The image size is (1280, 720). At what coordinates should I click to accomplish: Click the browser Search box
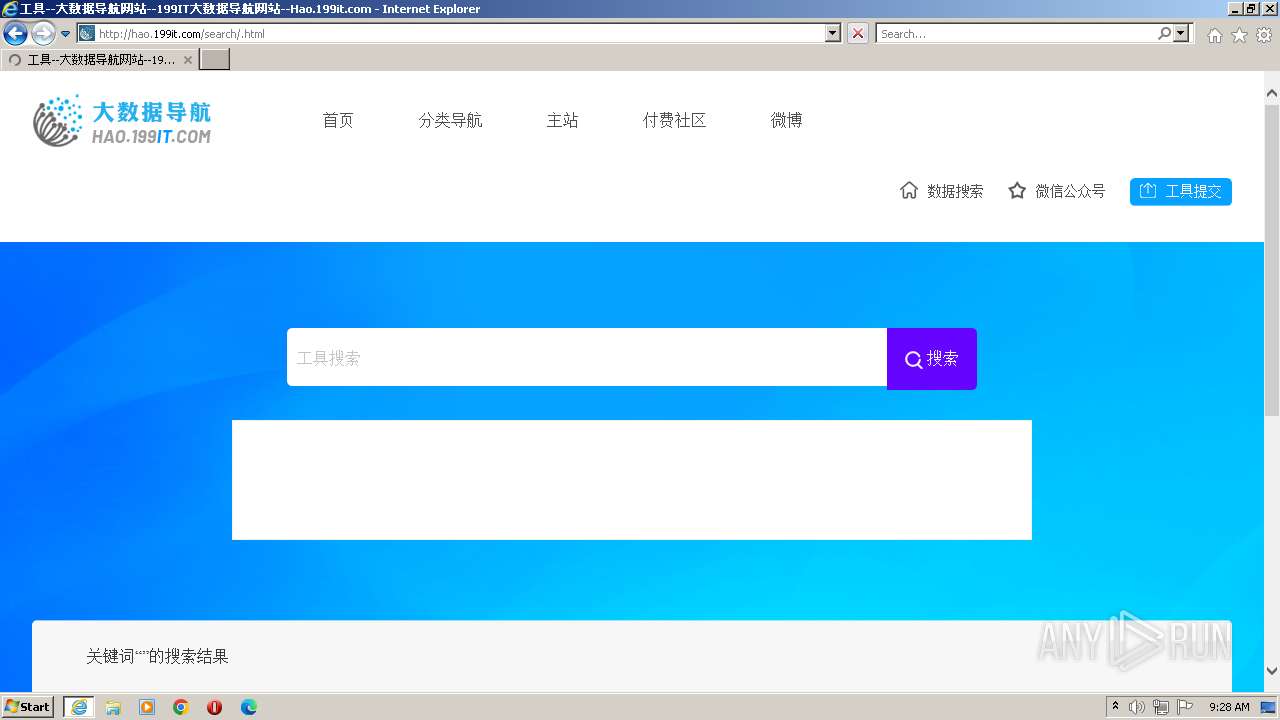point(1016,34)
